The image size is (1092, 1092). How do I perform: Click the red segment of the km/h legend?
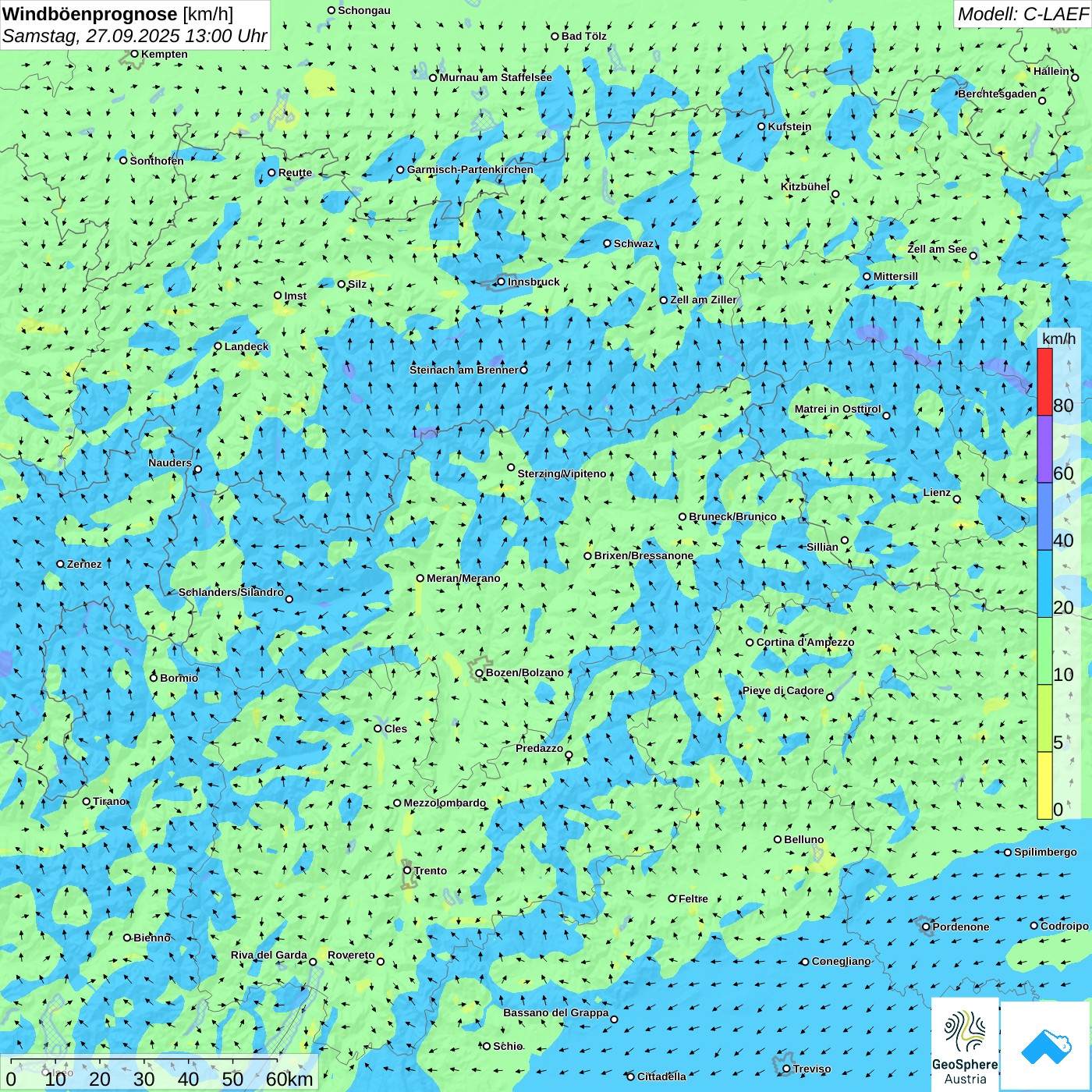[x=1044, y=381]
